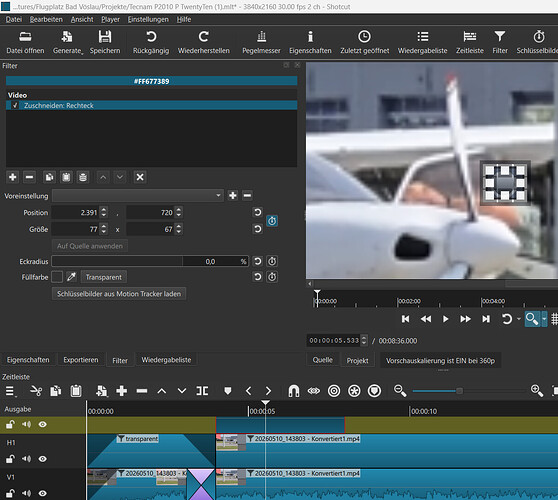
Task: Click the Transparent fill color button
Action: tap(104, 277)
